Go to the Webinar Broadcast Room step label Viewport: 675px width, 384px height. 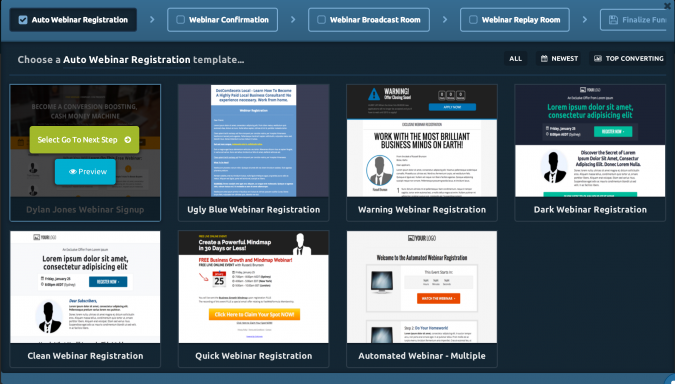[375, 20]
